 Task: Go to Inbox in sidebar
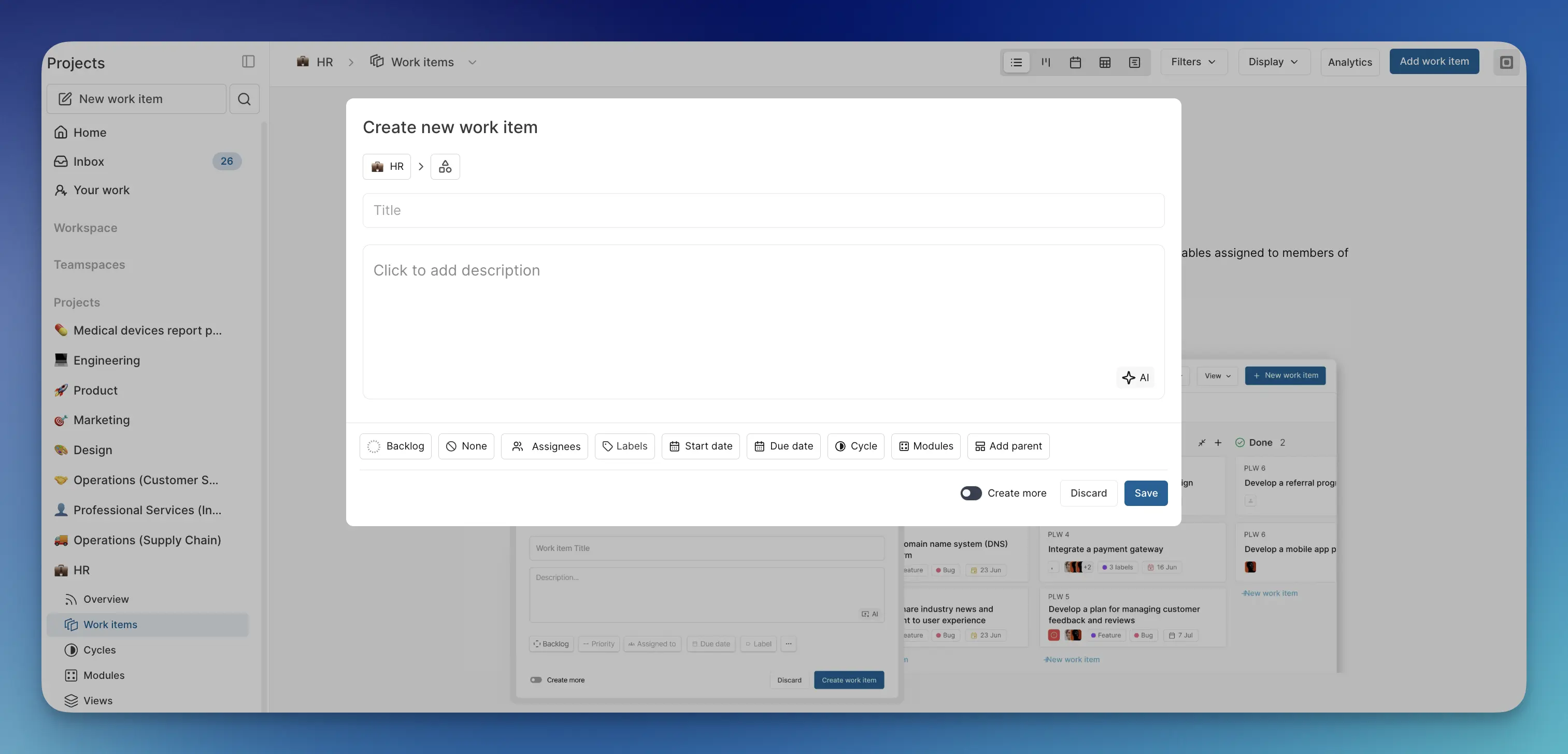[x=89, y=161]
